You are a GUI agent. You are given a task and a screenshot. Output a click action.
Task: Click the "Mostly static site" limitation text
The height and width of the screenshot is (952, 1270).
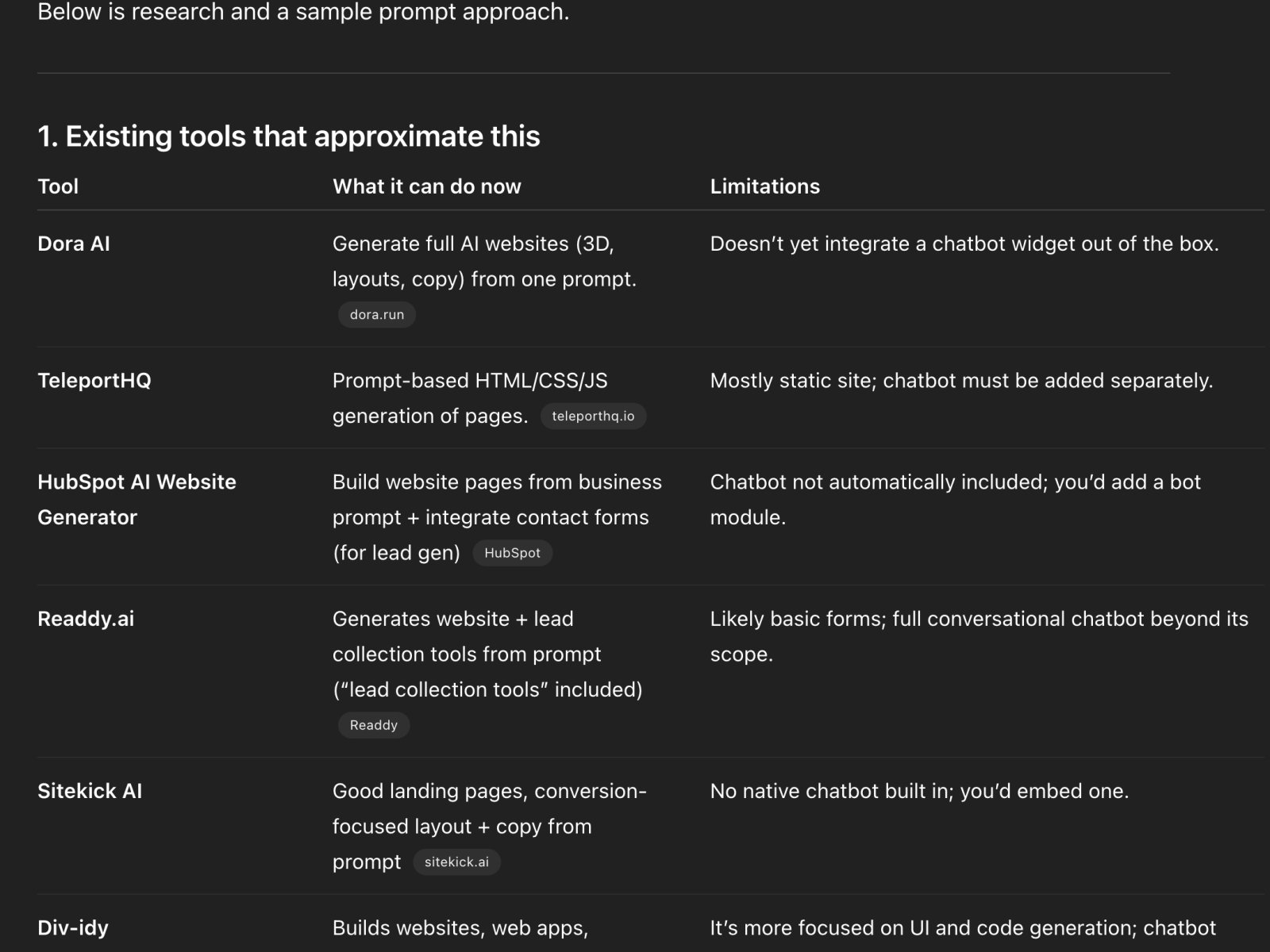coord(961,381)
